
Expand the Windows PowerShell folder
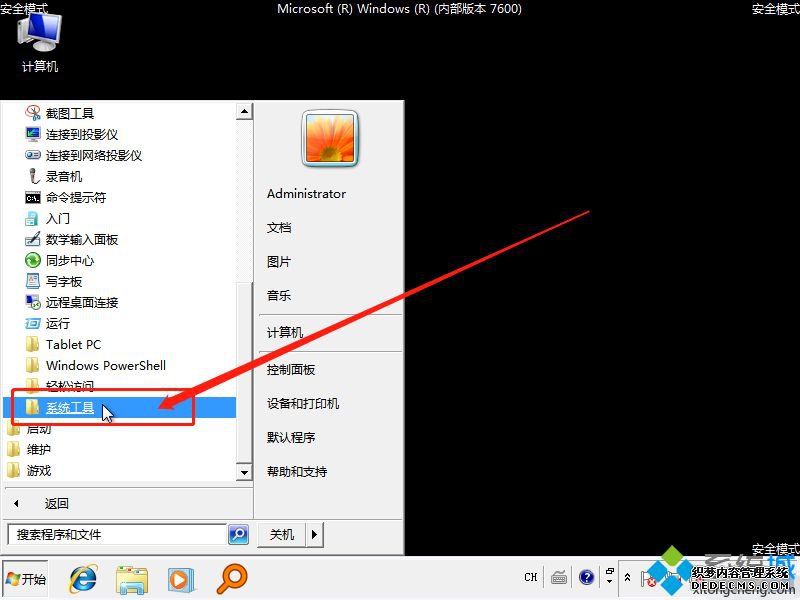coord(105,365)
